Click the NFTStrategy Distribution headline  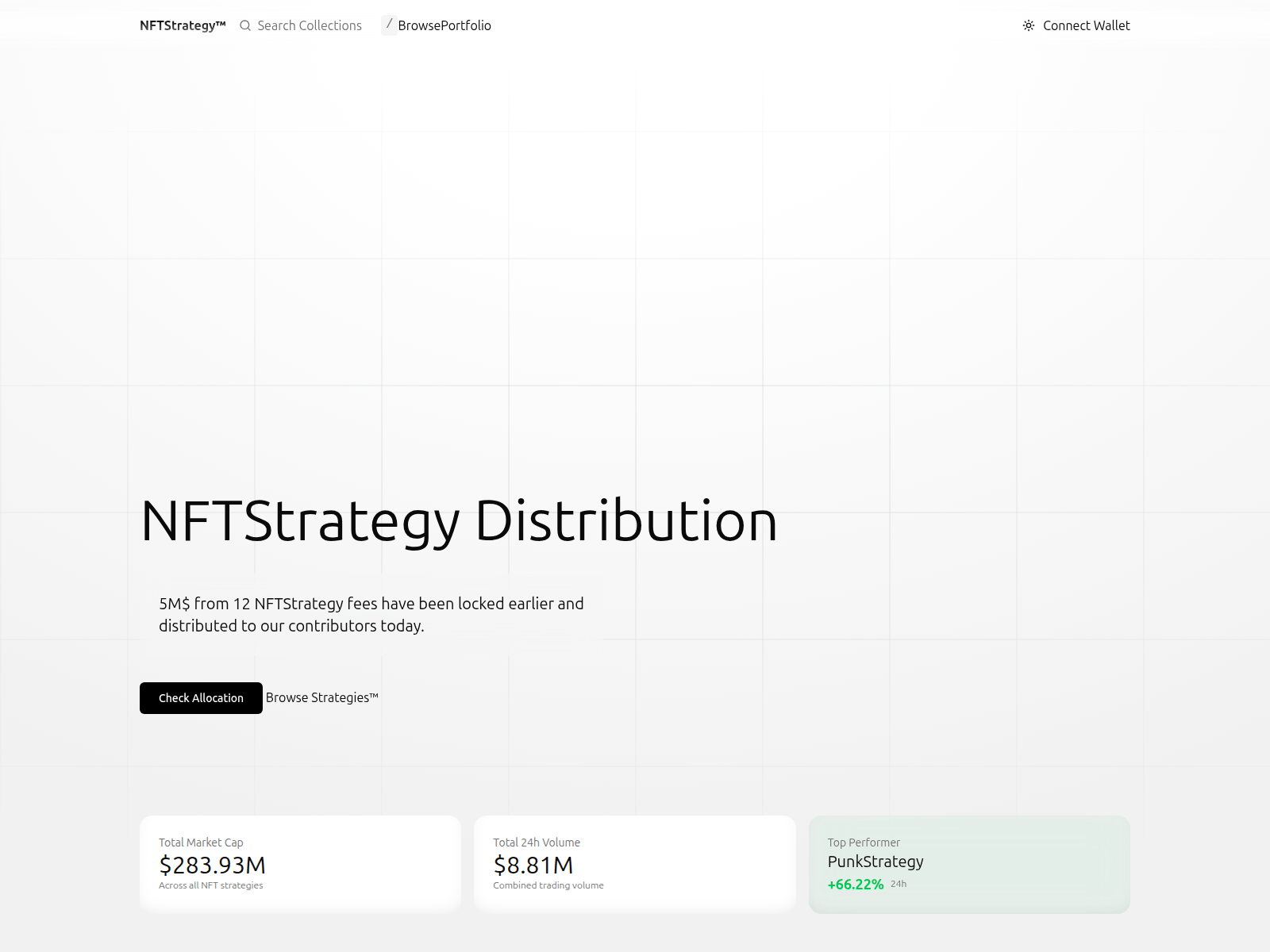(459, 521)
